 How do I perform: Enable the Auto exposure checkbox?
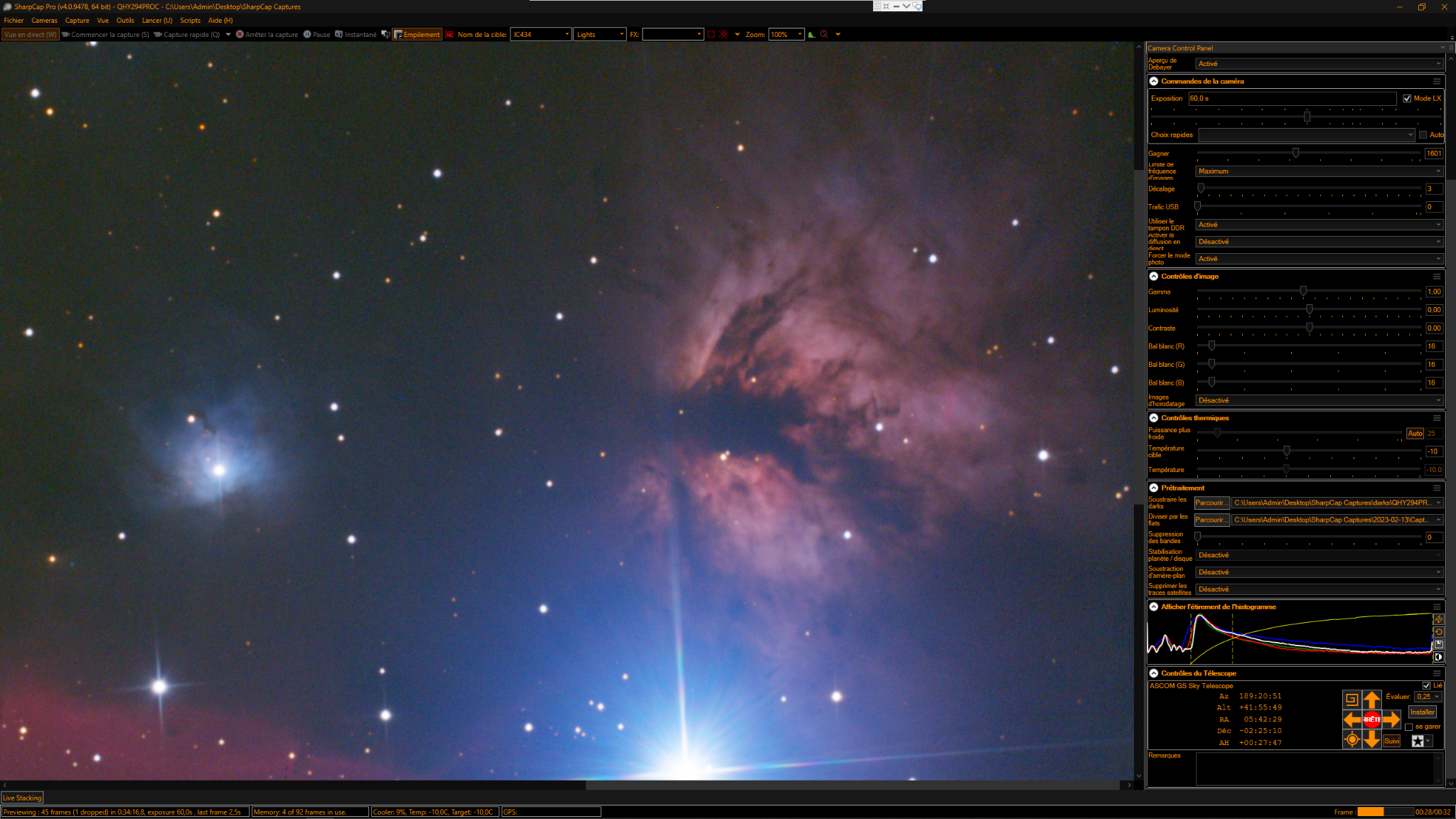[x=1423, y=135]
